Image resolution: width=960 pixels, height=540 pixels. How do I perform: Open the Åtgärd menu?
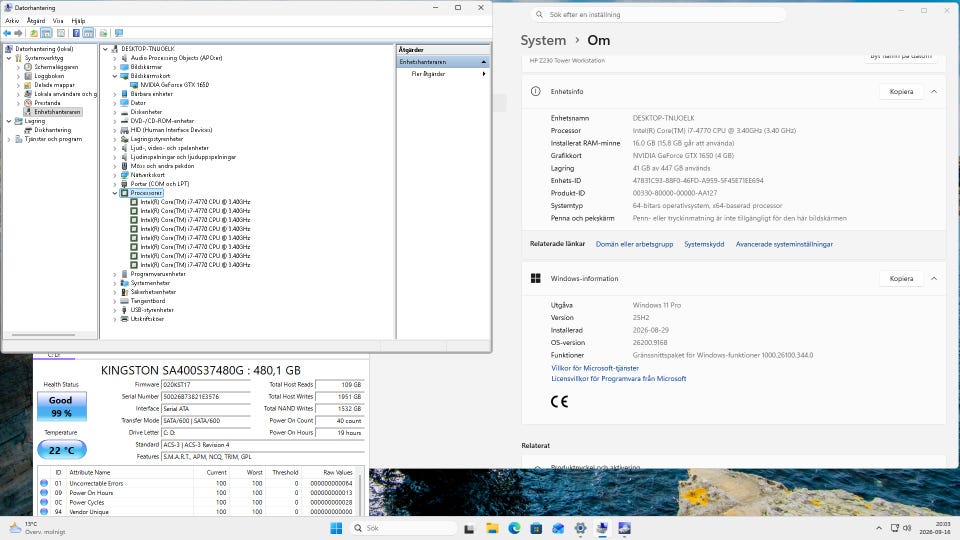[x=36, y=21]
